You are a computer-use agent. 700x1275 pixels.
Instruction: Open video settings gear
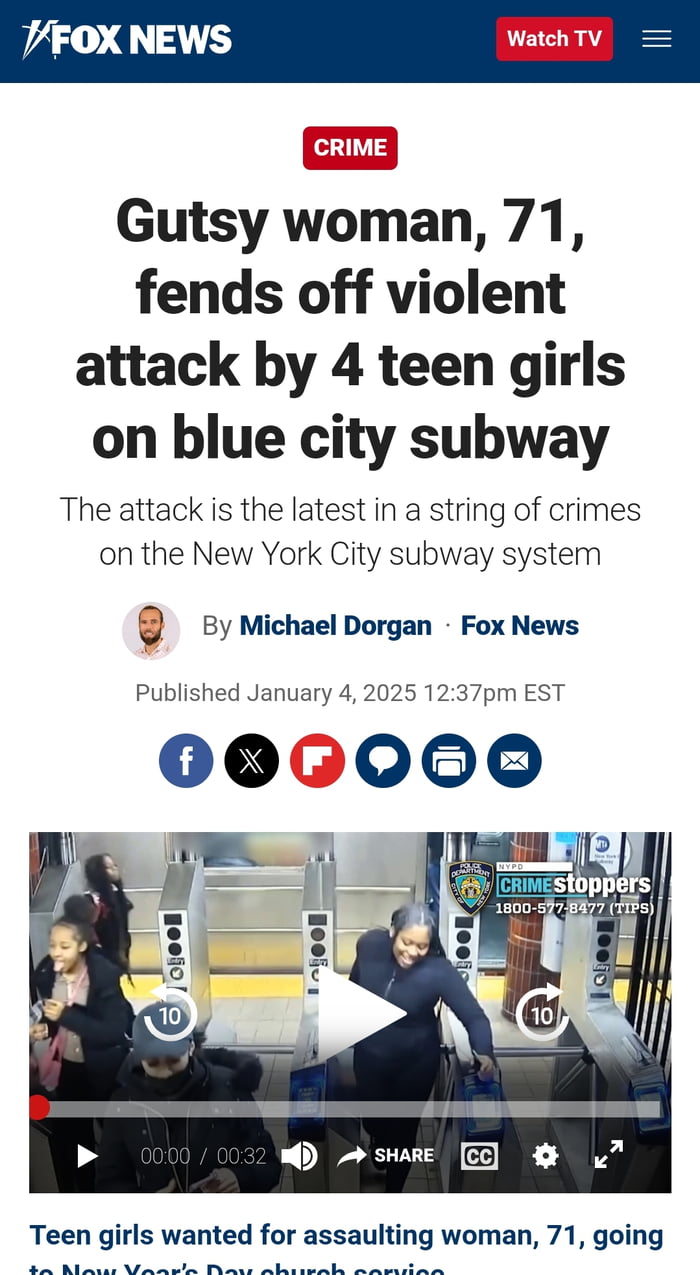pyautogui.click(x=545, y=1156)
